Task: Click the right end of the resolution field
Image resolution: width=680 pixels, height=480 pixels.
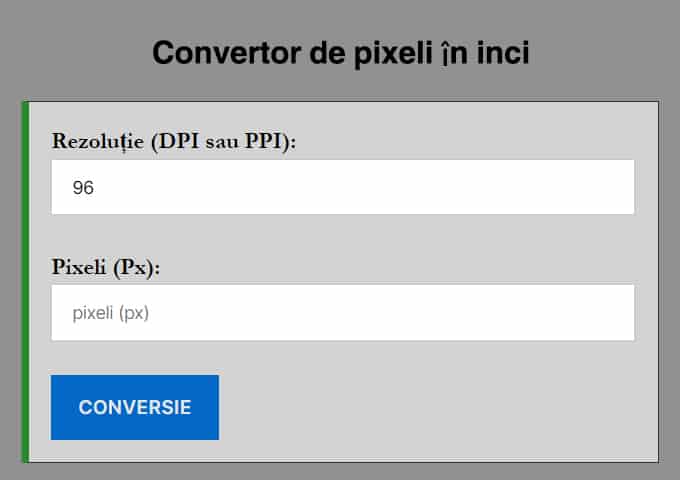Action: click(x=615, y=187)
